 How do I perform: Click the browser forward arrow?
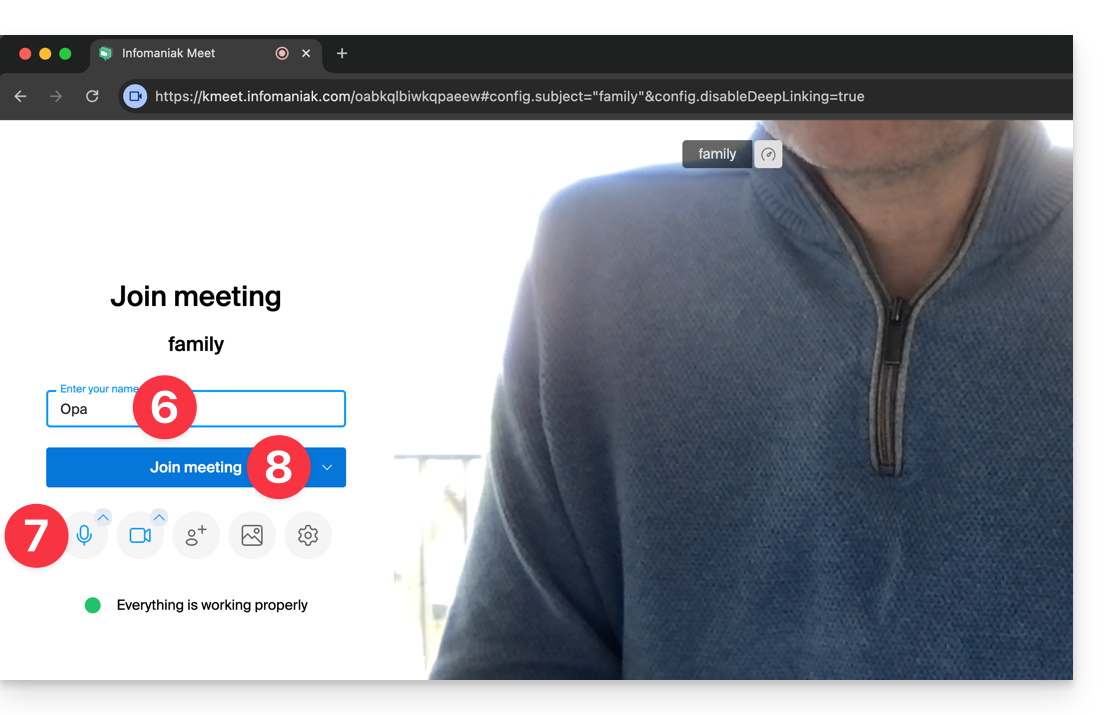(x=56, y=96)
